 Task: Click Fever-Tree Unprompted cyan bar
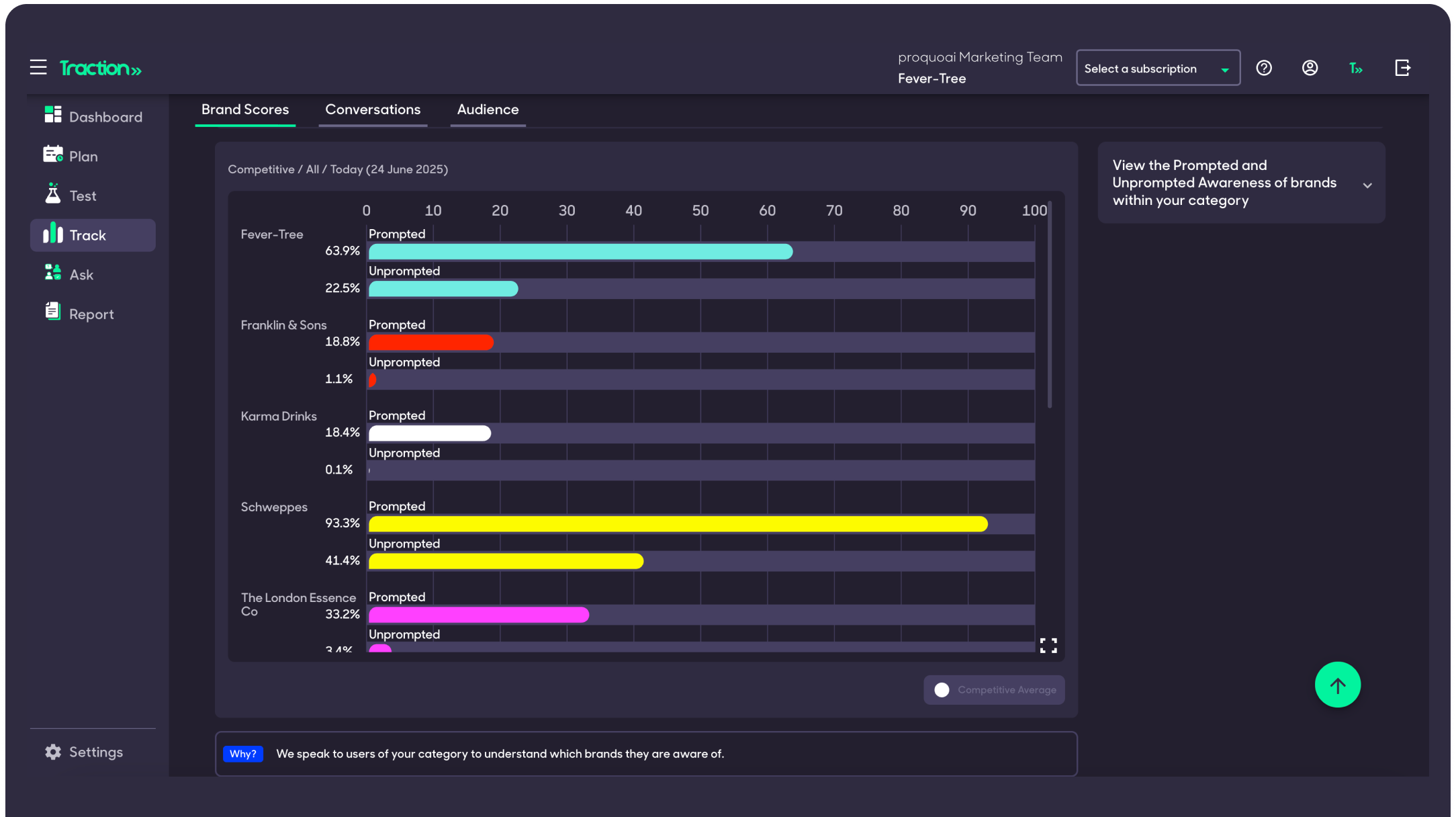click(x=443, y=289)
